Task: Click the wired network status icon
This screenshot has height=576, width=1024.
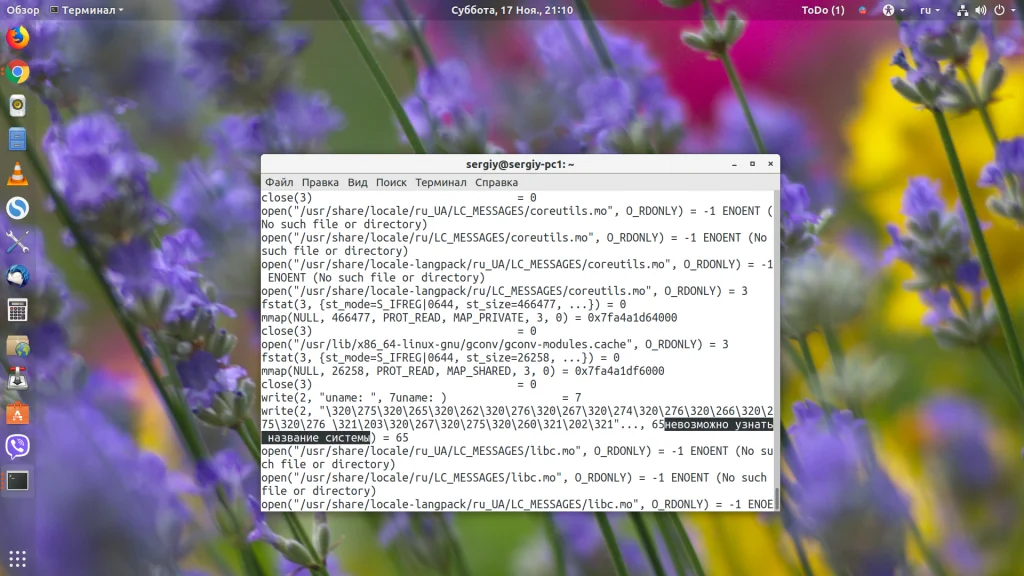Action: tap(963, 10)
